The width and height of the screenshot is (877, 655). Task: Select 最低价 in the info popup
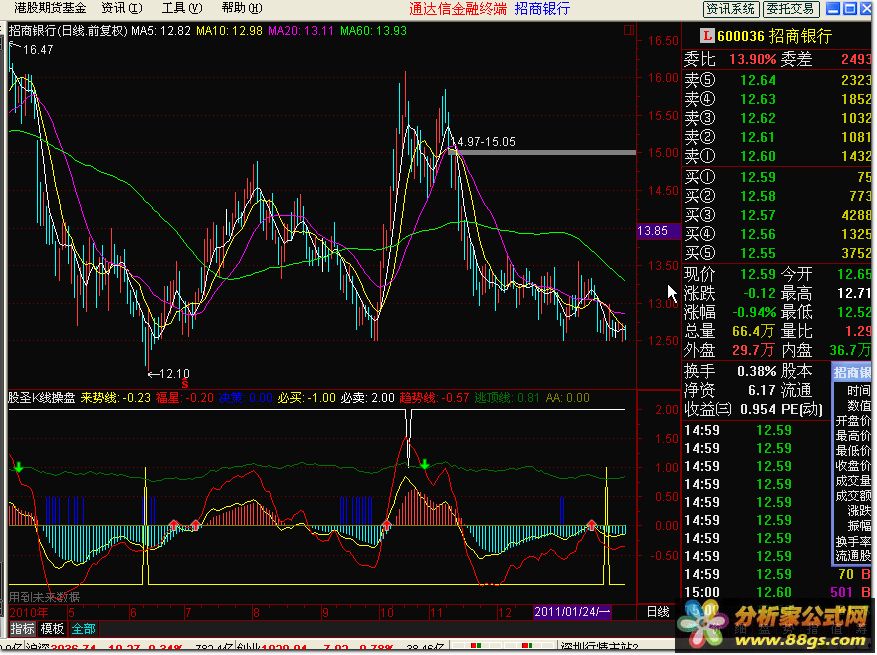853,451
